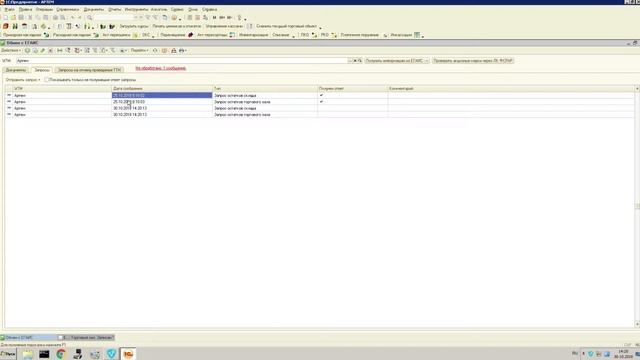Open the Справочники menu
Image resolution: width=640 pixels, height=360 pixels.
[68, 9]
